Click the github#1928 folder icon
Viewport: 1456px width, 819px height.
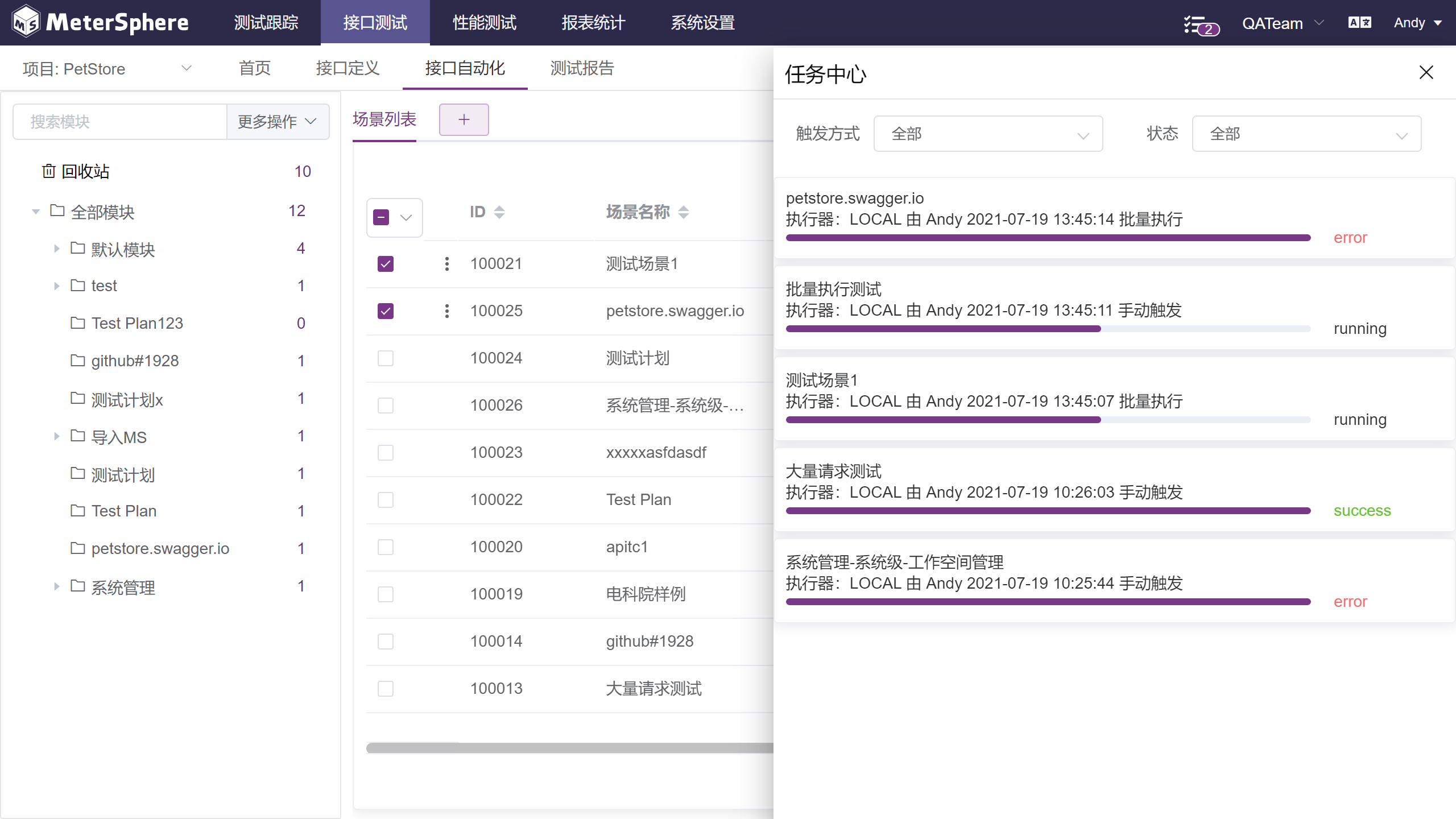[x=77, y=360]
